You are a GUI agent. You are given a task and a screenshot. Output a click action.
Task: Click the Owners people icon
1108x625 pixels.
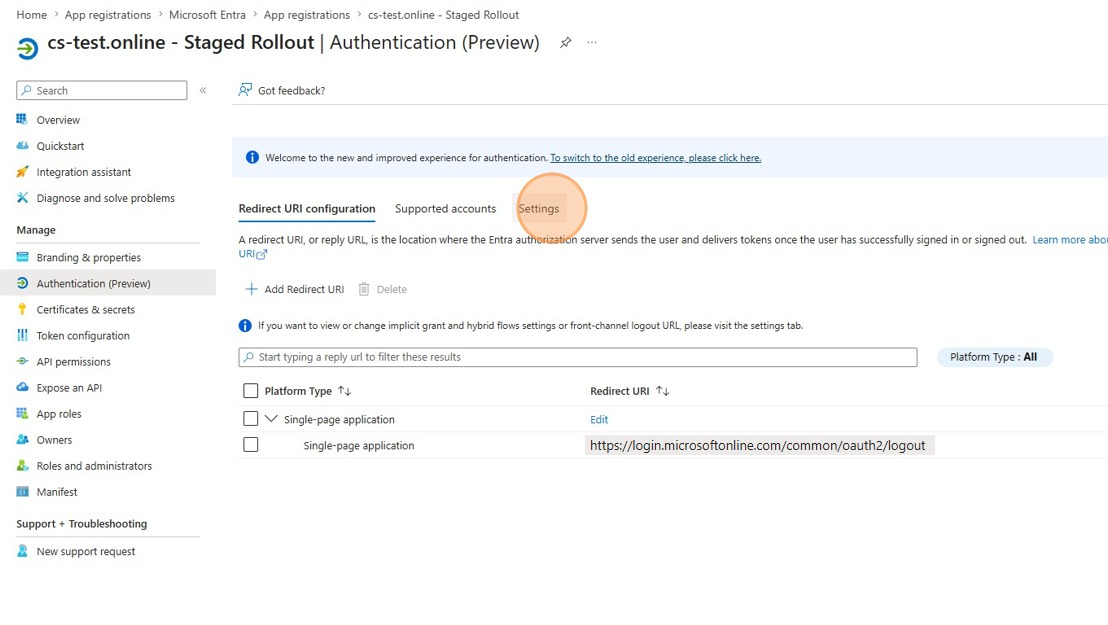(x=22, y=440)
